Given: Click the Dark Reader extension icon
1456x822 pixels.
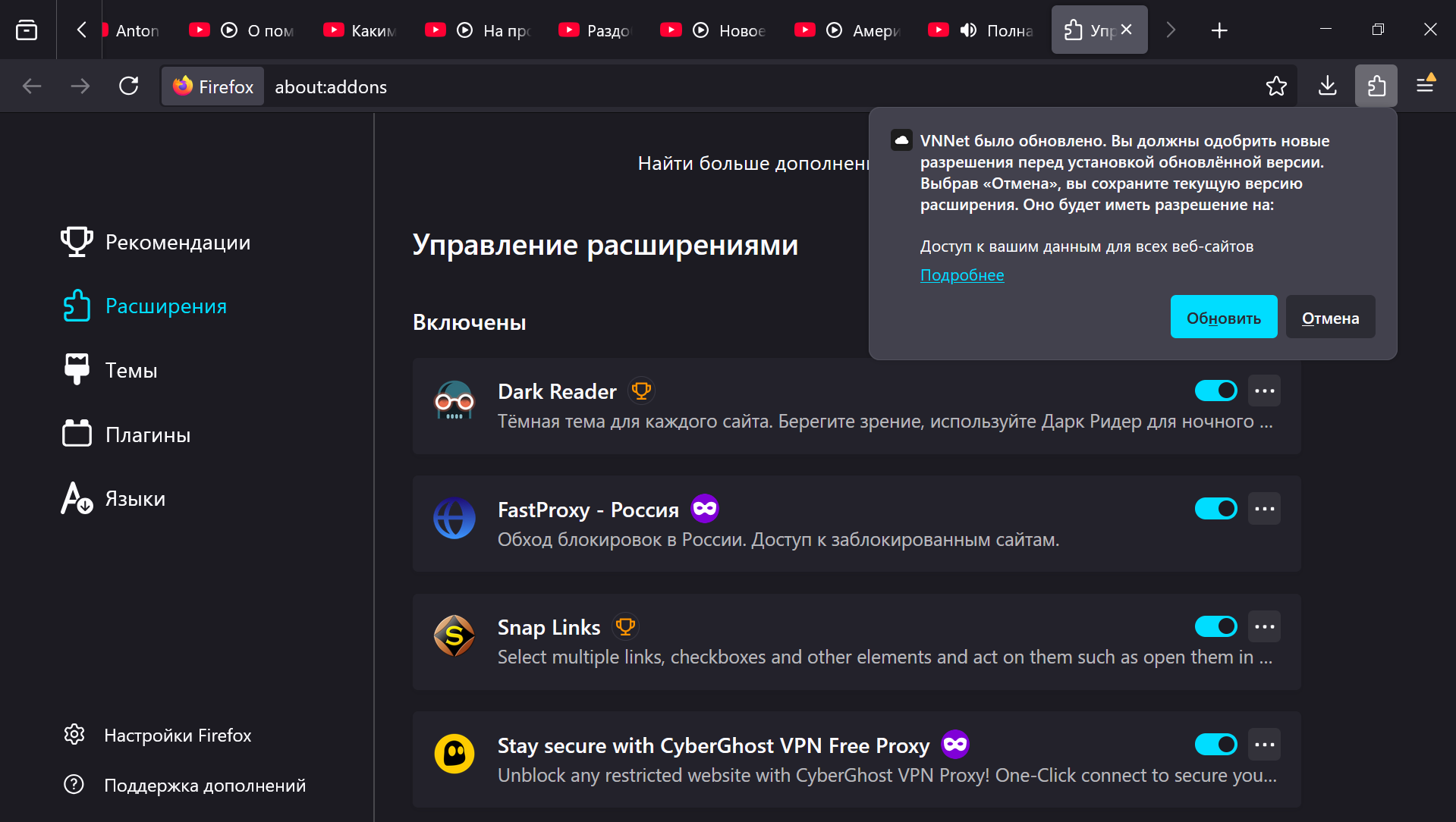Looking at the screenshot, I should click(x=454, y=401).
